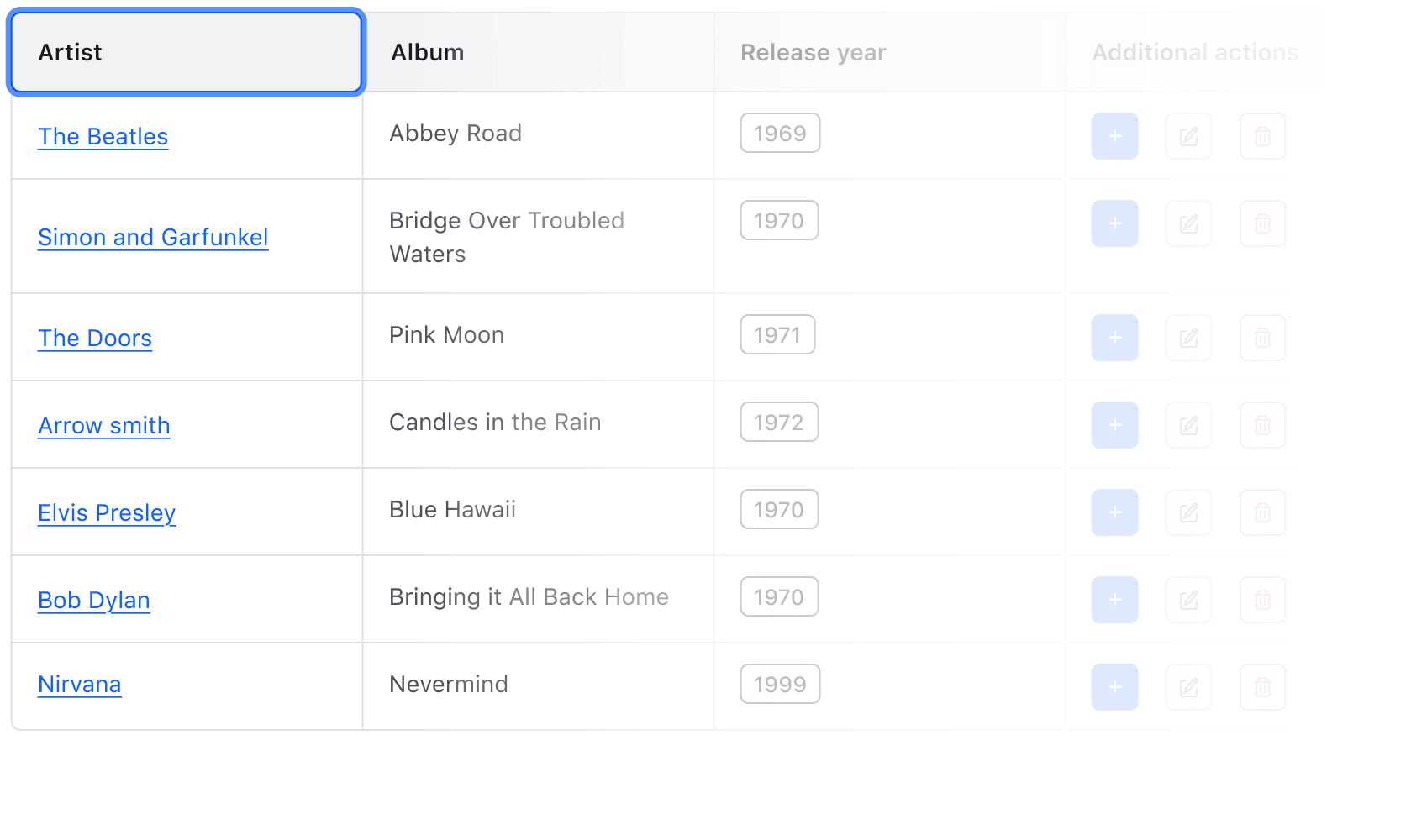Click the delete icon for Candles in the Rain
Viewport: 1406px width, 840px height.
pos(1262,425)
